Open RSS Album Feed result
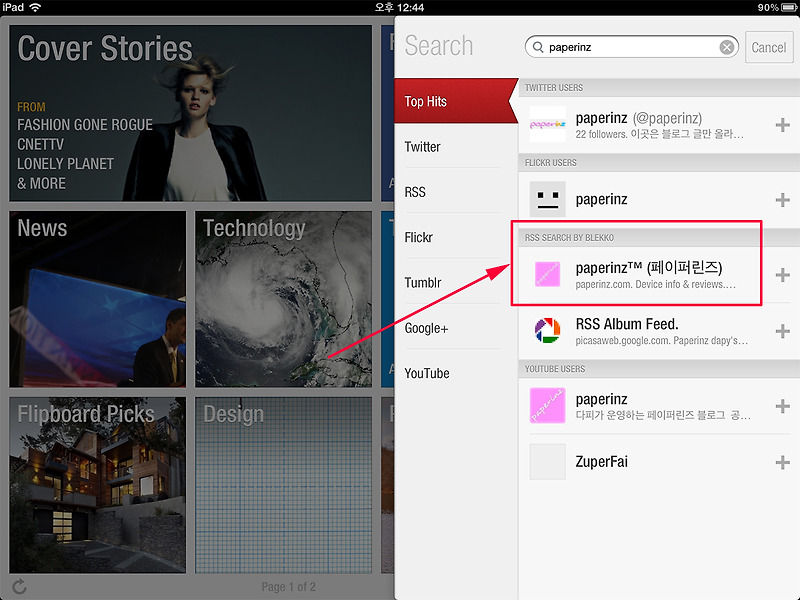Screen dimensions: 800x600 [659, 331]
